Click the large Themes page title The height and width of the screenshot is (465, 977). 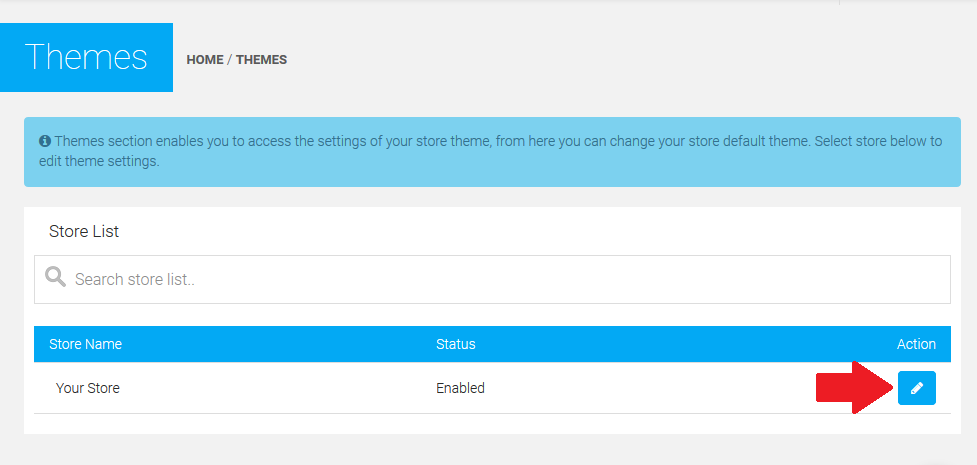pyautogui.click(x=86, y=57)
